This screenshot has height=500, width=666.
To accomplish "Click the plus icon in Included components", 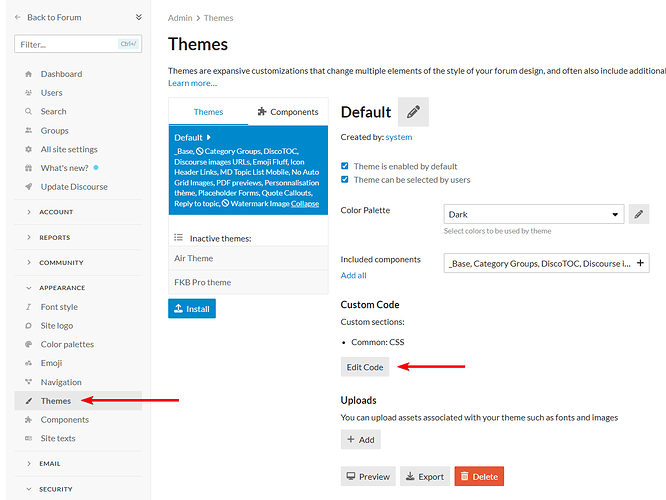I will tap(640, 263).
